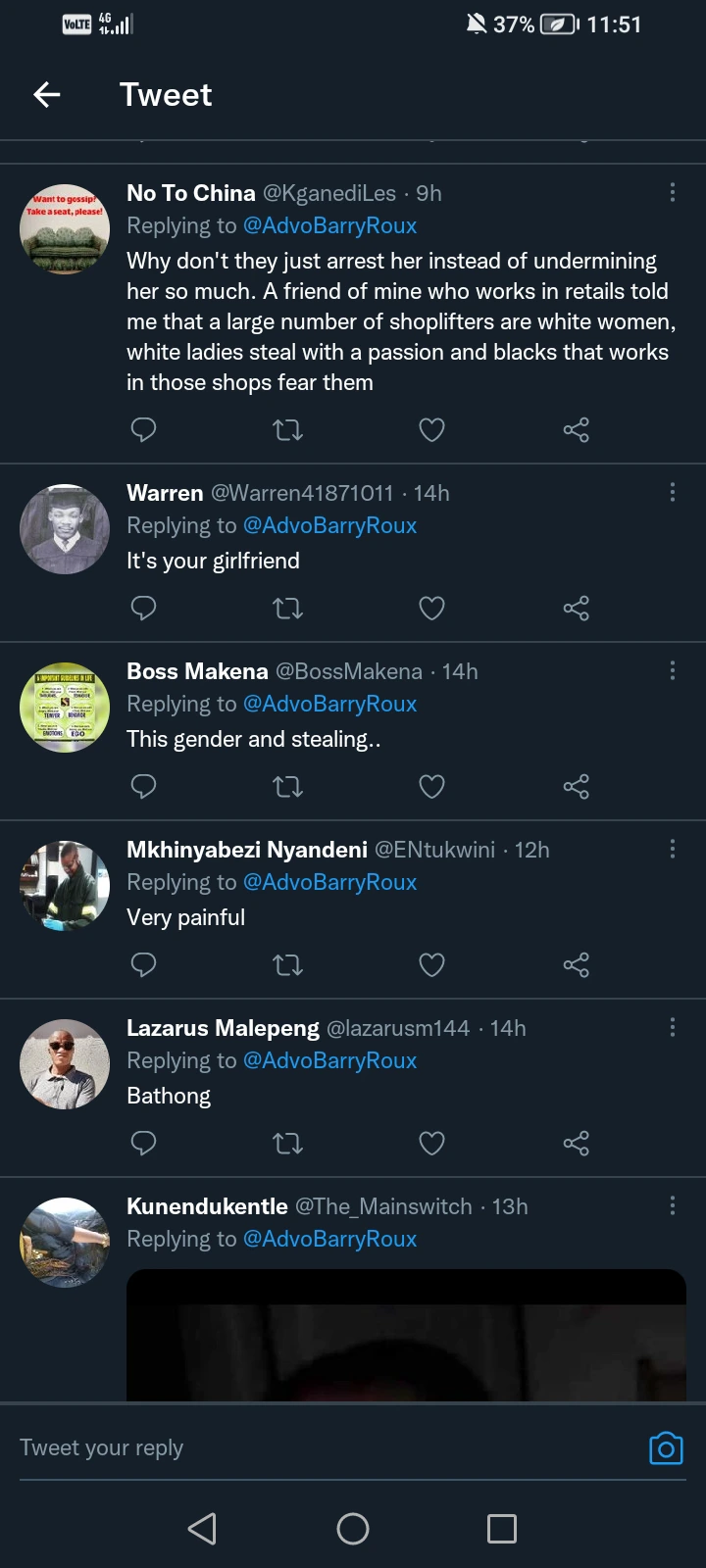Viewport: 706px width, 1568px height.
Task: Open camera icon in reply bar
Action: coord(666,1448)
